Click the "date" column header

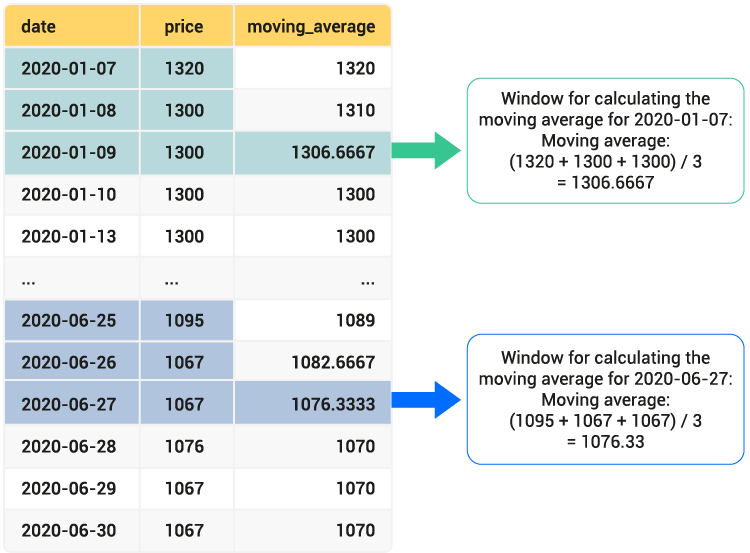(x=72, y=26)
